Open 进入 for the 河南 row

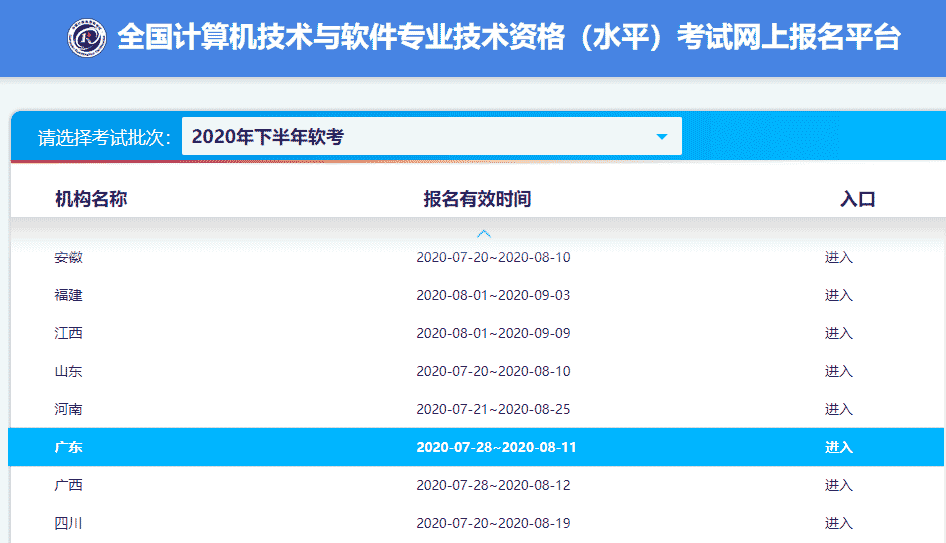838,409
